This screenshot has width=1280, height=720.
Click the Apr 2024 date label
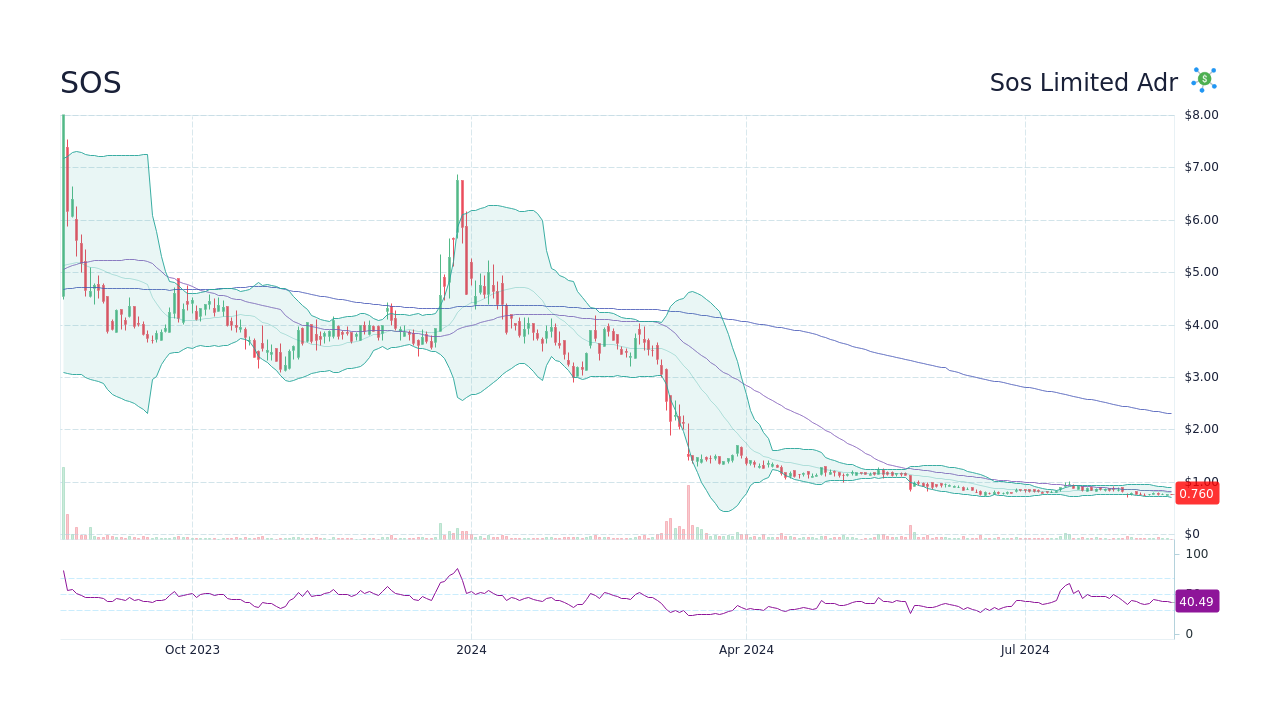click(746, 650)
